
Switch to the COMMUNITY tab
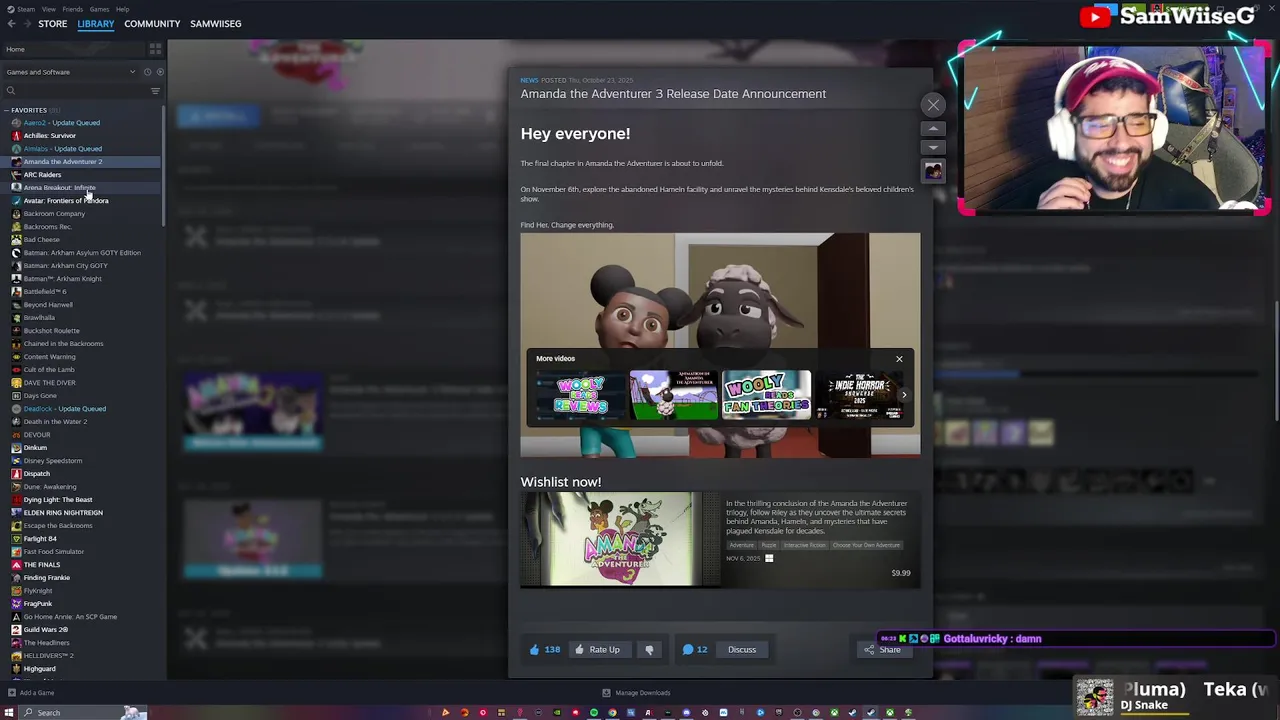(x=152, y=23)
